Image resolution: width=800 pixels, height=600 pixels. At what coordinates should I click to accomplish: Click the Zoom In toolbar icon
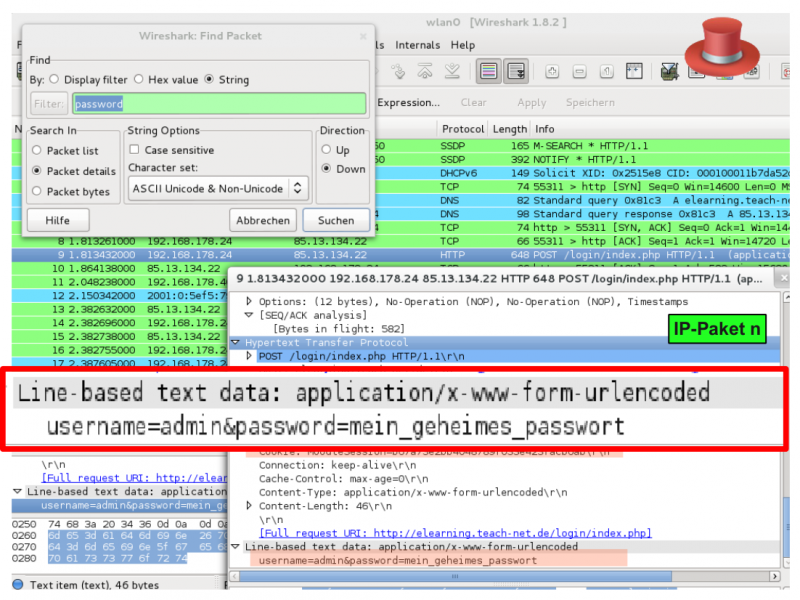click(x=552, y=71)
